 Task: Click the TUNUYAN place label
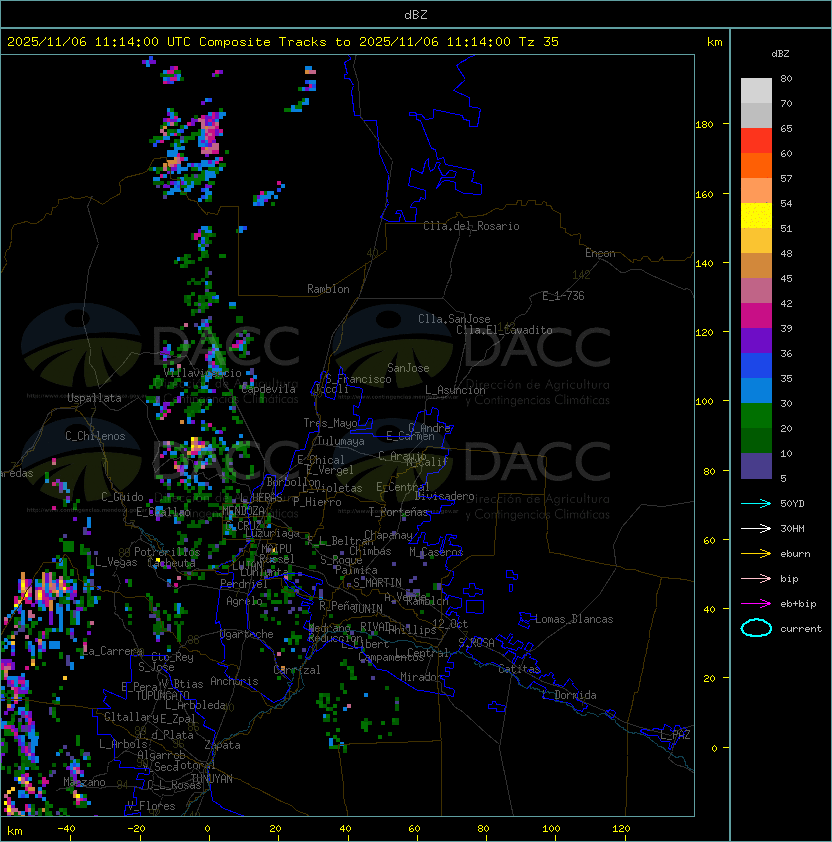pyautogui.click(x=212, y=779)
